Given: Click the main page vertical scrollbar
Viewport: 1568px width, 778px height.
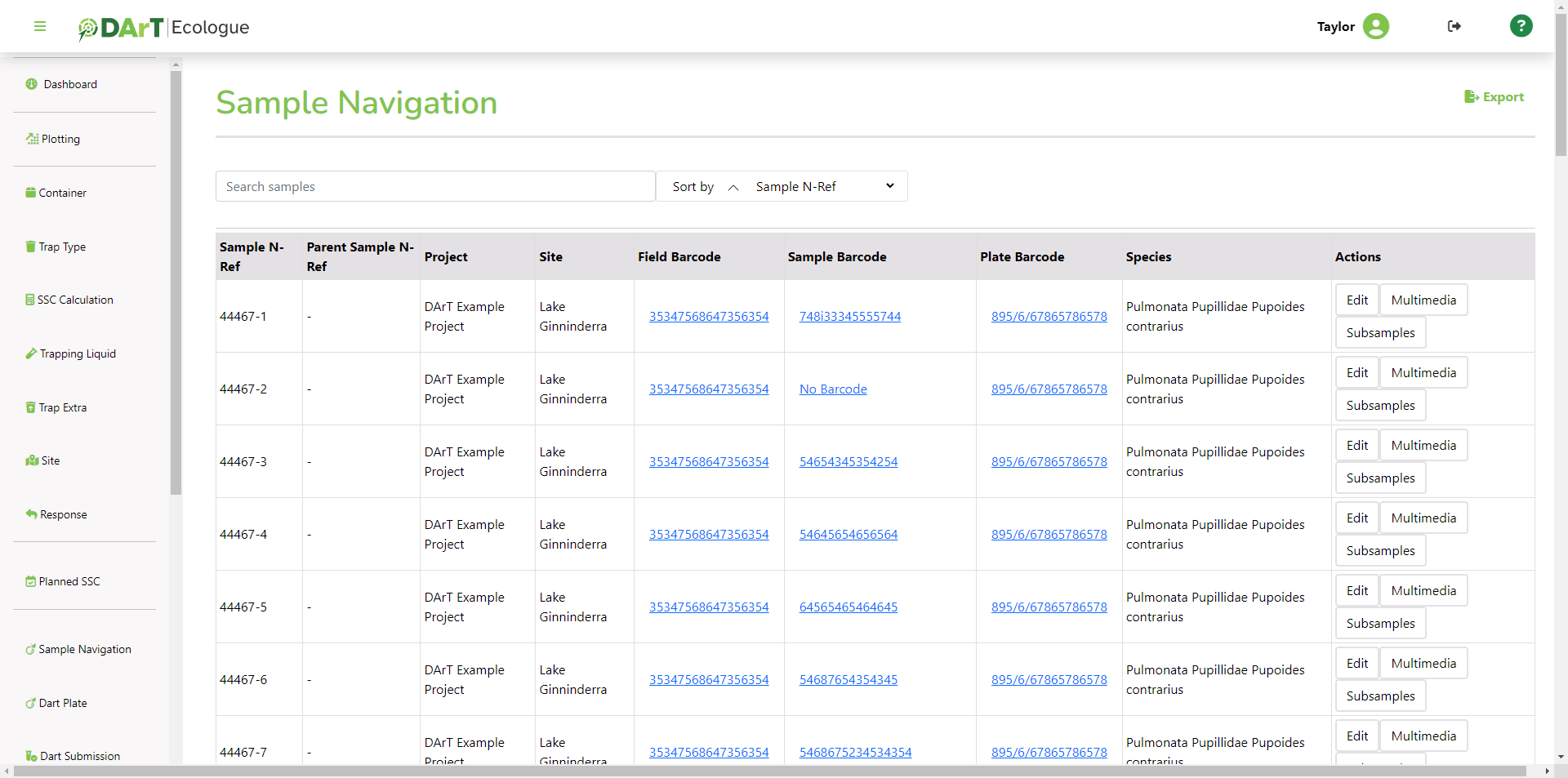Looking at the screenshot, I should [x=1561, y=86].
